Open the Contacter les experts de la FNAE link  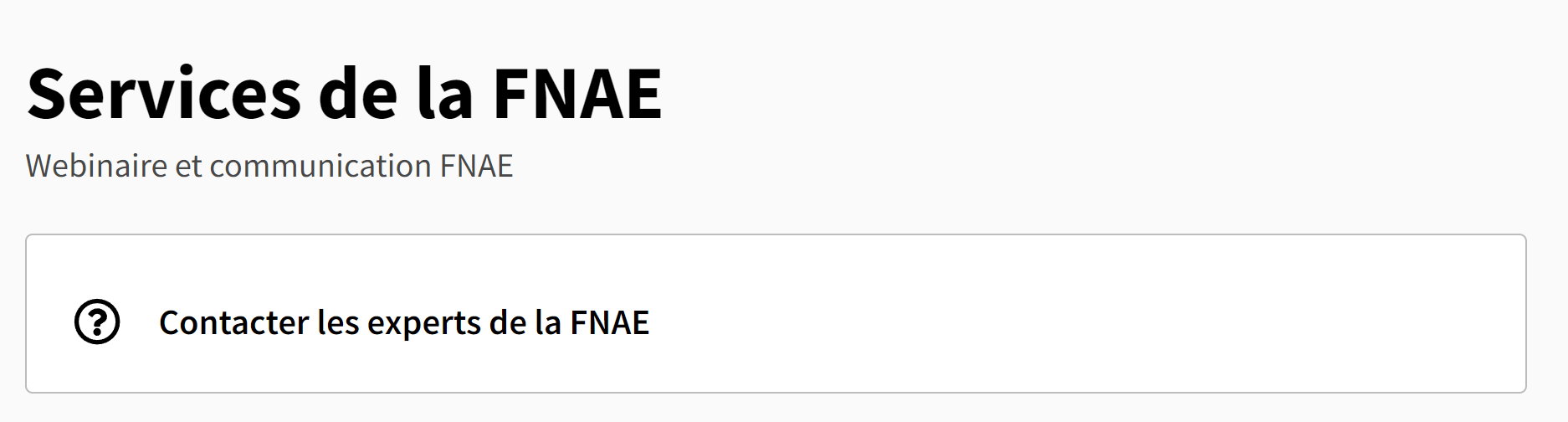[x=403, y=322]
